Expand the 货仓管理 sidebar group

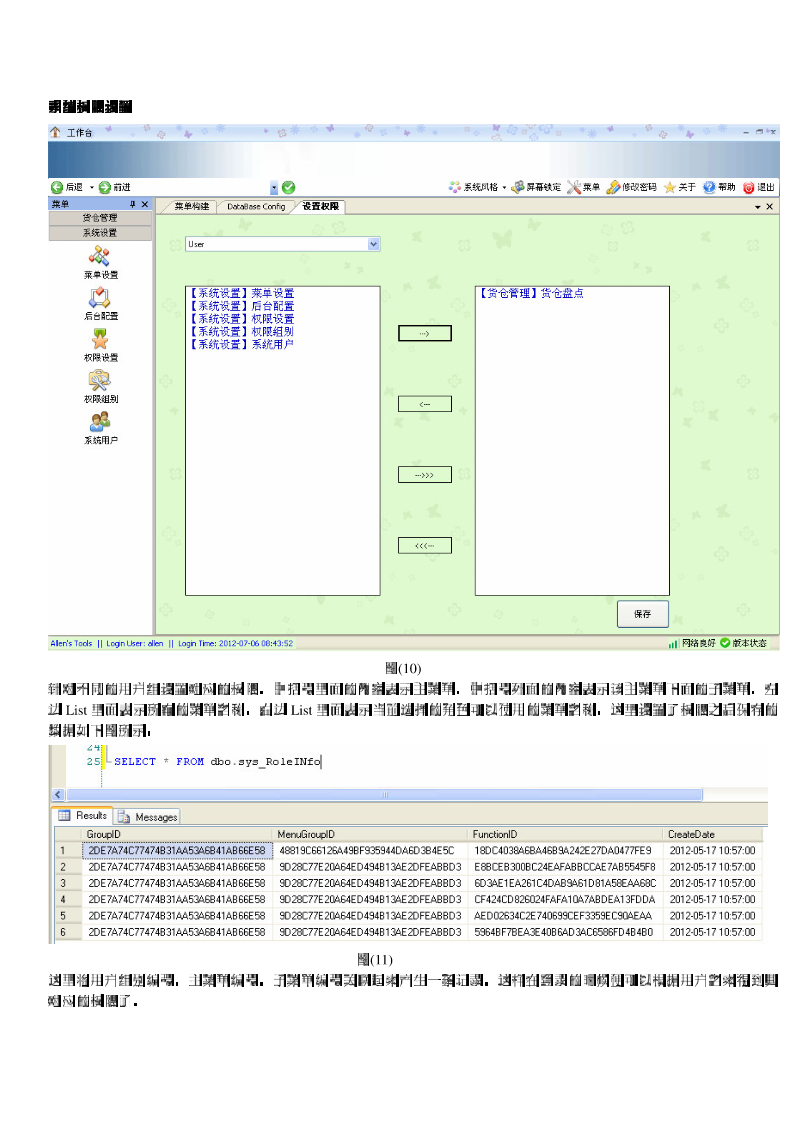[100, 218]
